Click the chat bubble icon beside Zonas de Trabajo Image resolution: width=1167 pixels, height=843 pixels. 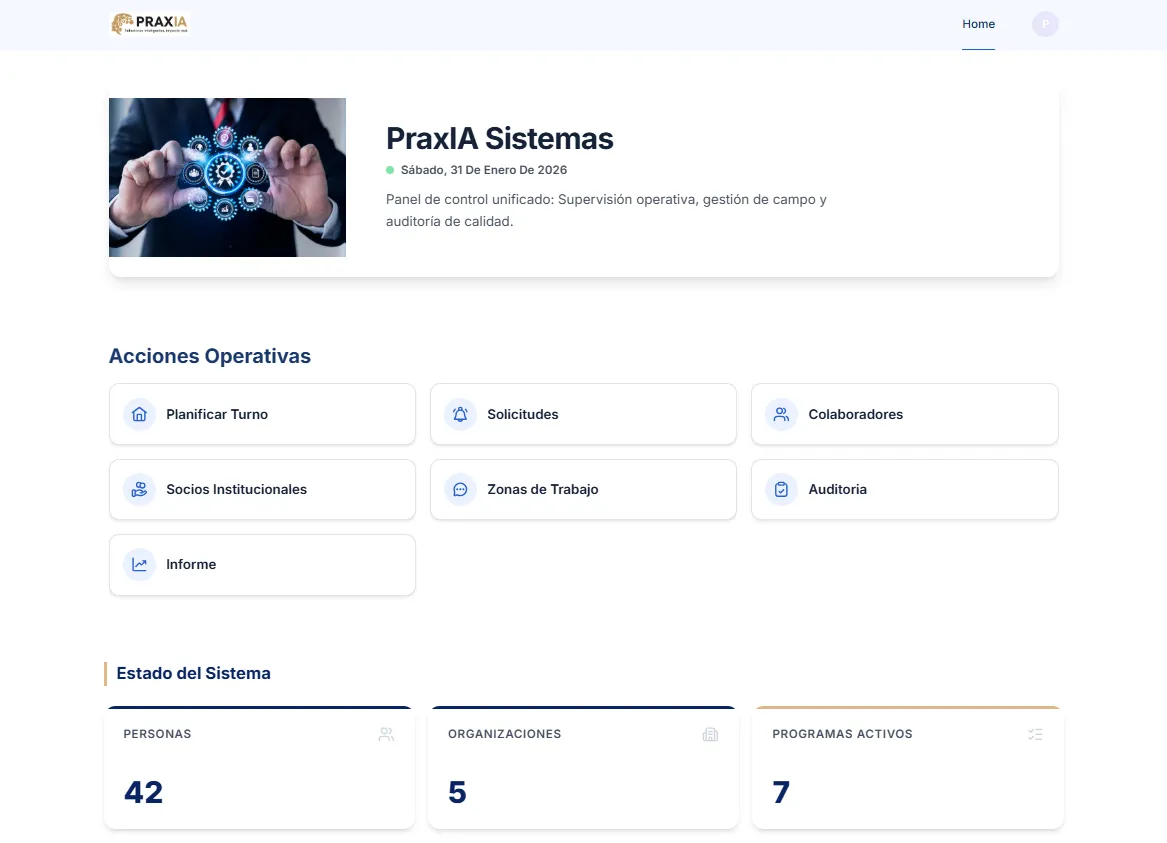click(x=460, y=490)
